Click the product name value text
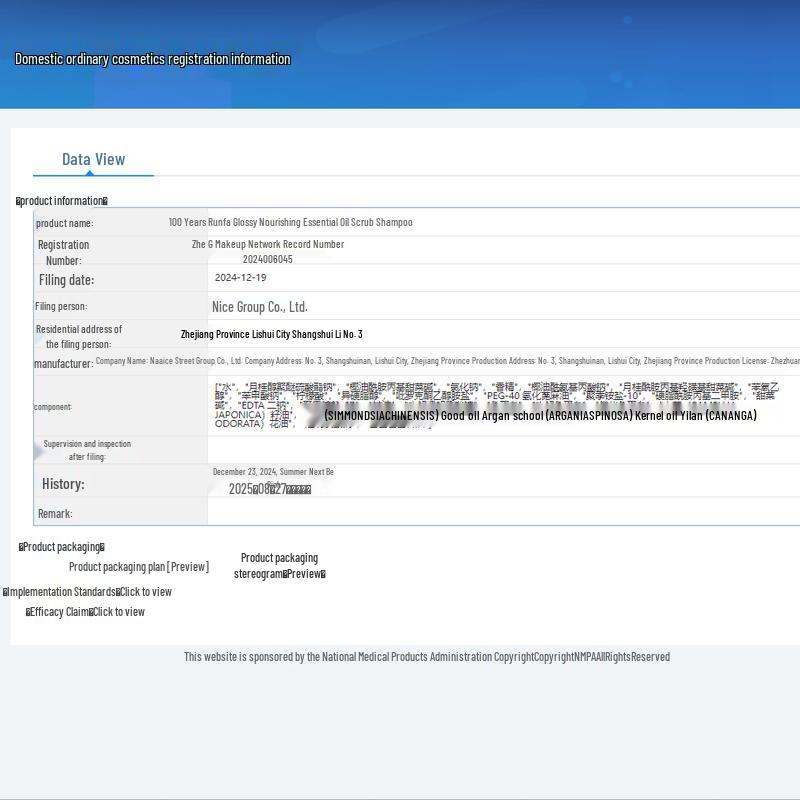Image resolution: width=800 pixels, height=800 pixels. (x=290, y=222)
